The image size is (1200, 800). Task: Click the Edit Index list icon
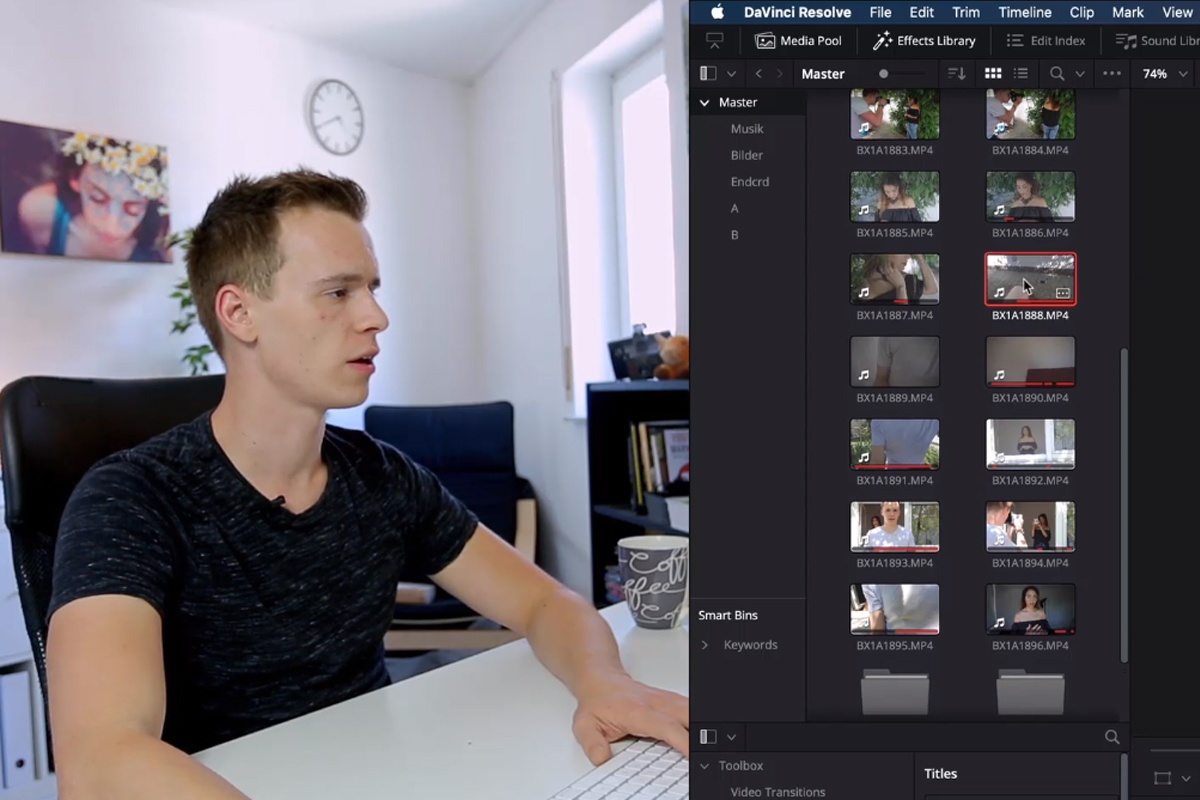(1015, 41)
